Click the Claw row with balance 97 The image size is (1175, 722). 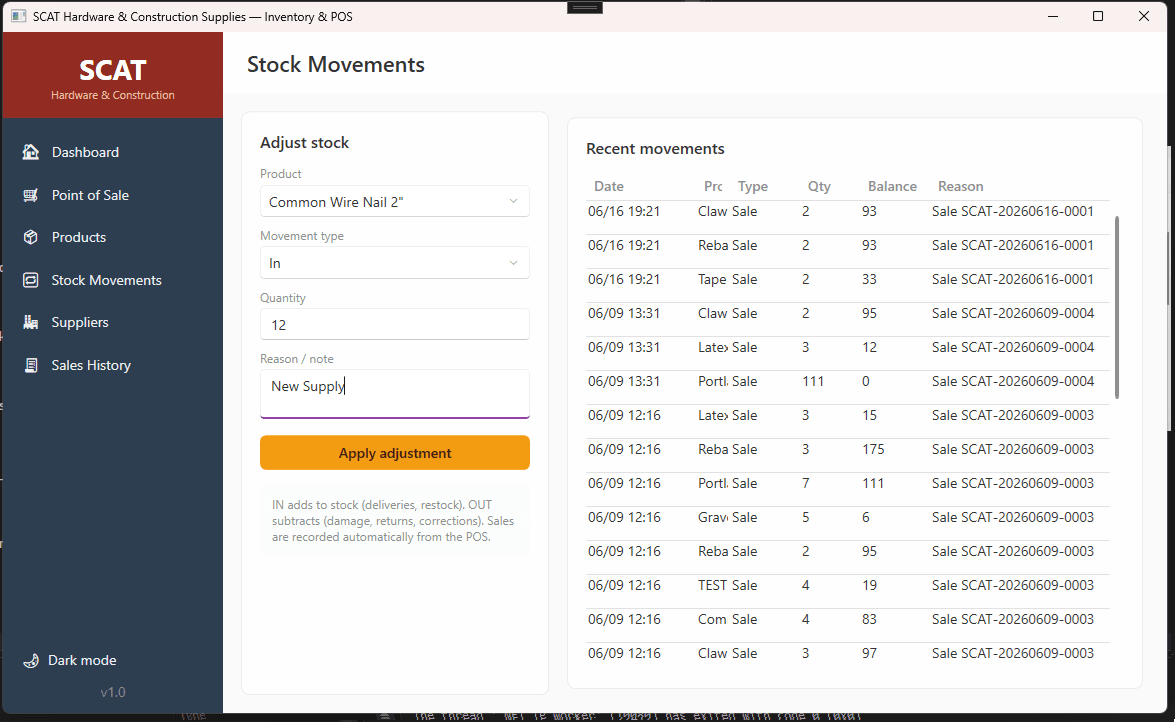(848, 653)
